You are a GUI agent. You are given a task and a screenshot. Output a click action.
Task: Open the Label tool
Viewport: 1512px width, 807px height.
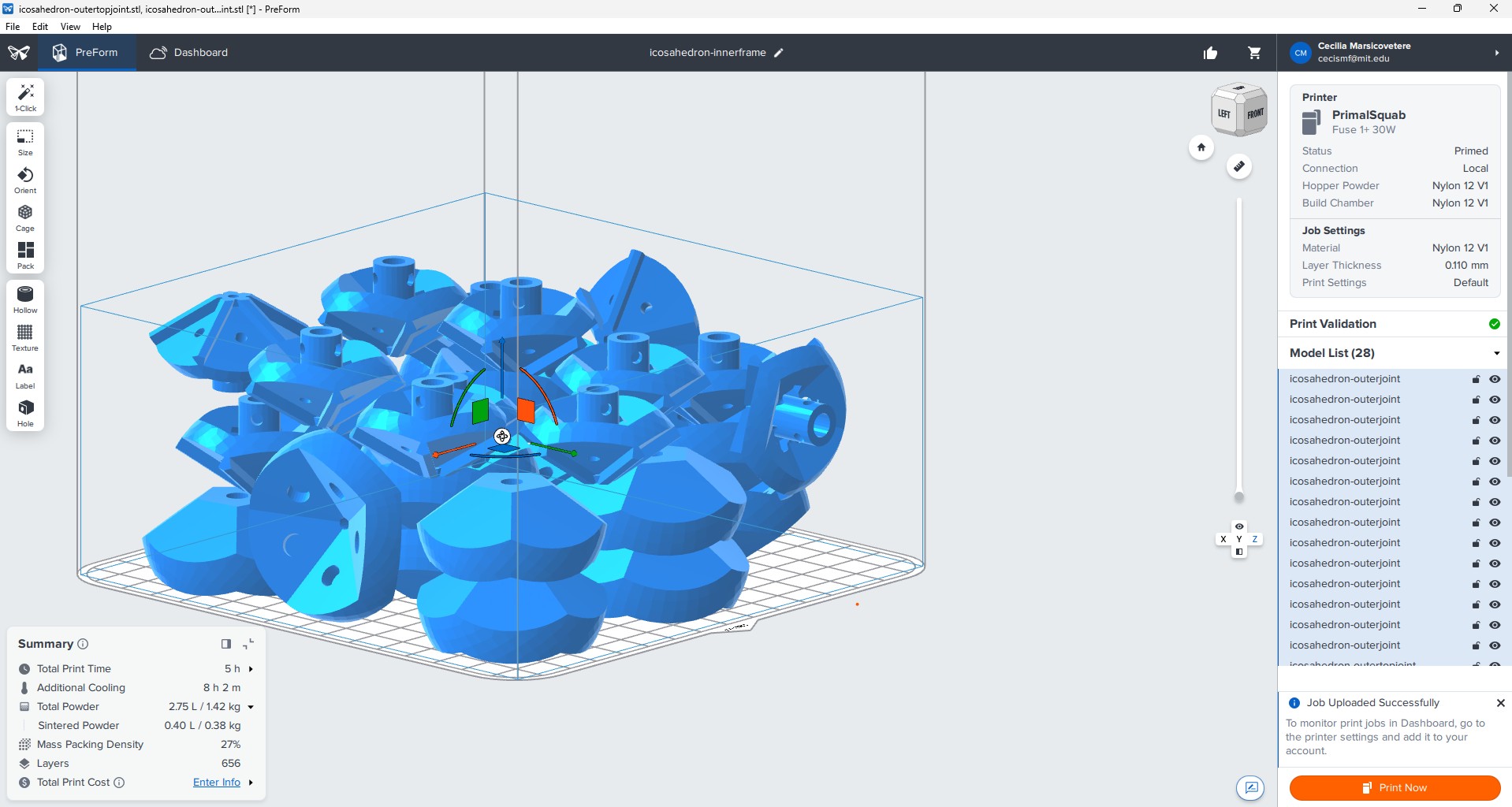pos(25,374)
